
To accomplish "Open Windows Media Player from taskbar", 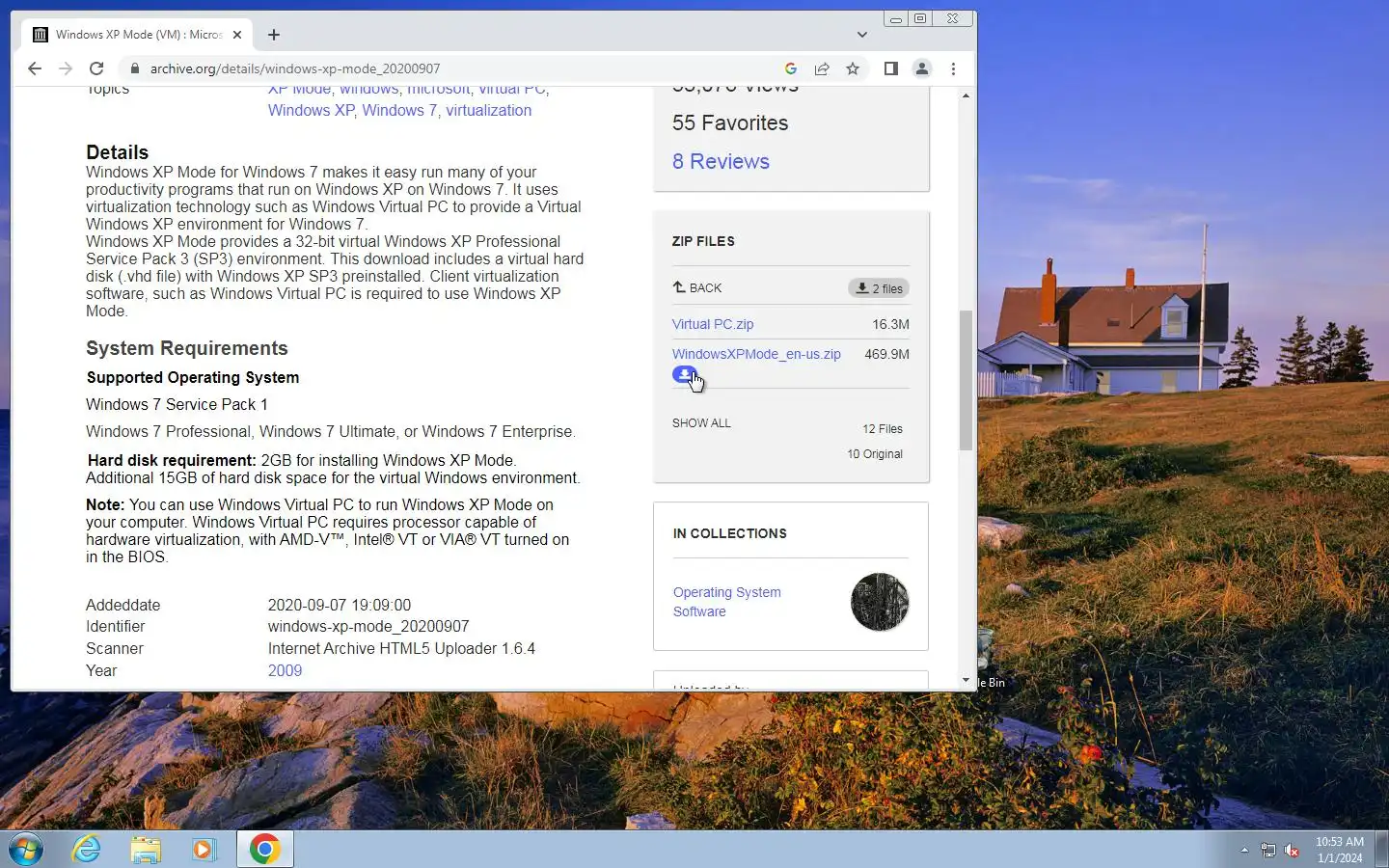I will pos(204,850).
